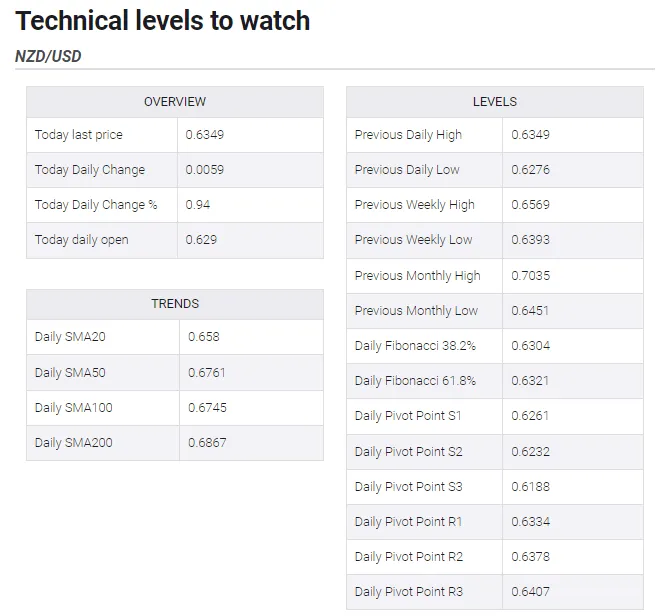Click the NZD/USD subtitle

pyautogui.click(x=48, y=56)
